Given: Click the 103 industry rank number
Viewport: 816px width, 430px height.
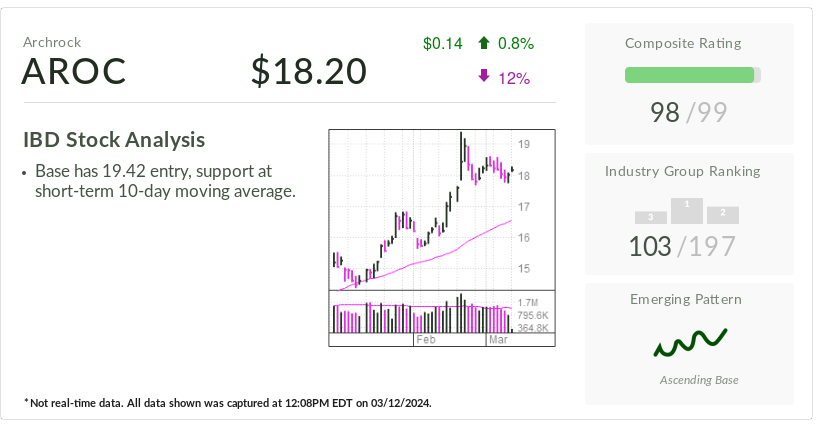Looking at the screenshot, I should [x=650, y=246].
